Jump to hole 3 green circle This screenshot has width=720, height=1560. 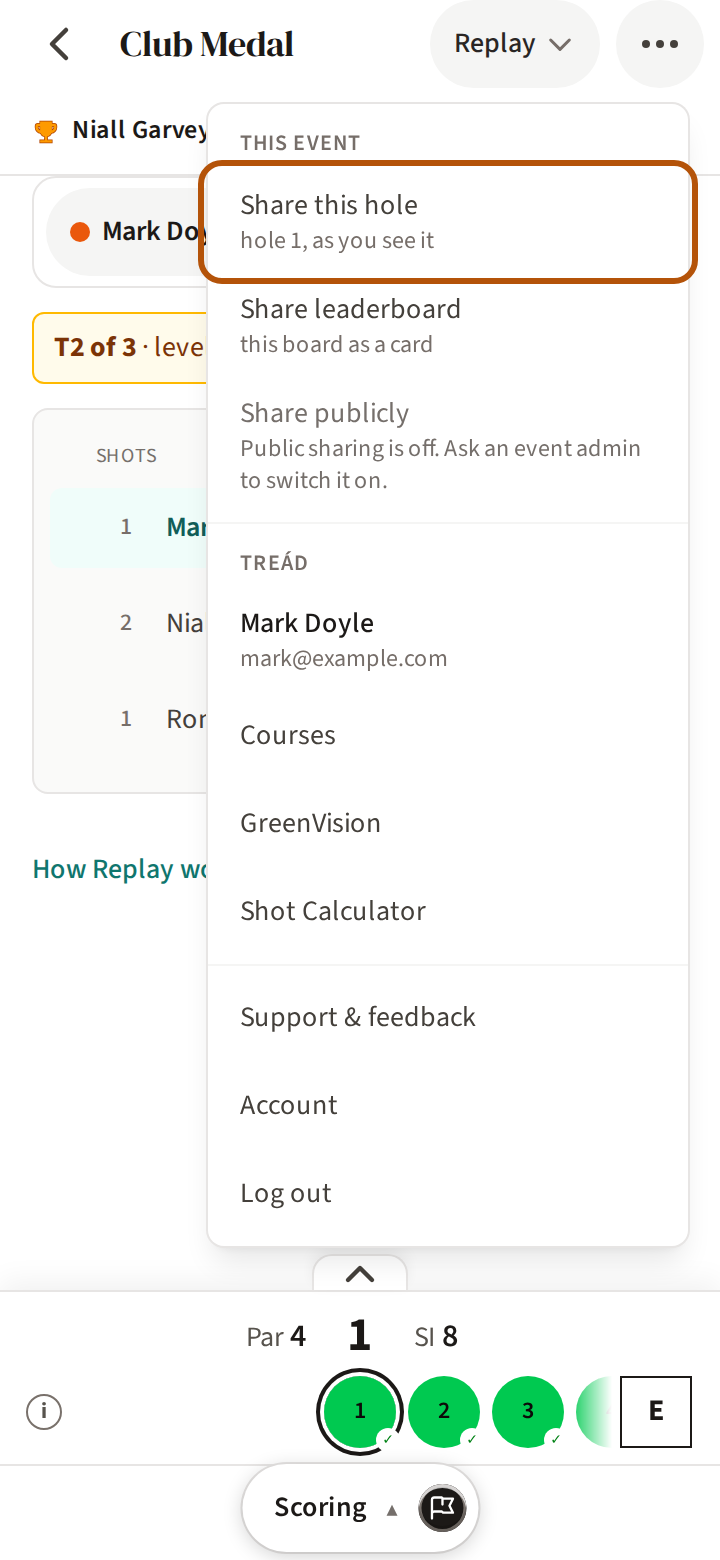click(528, 1412)
